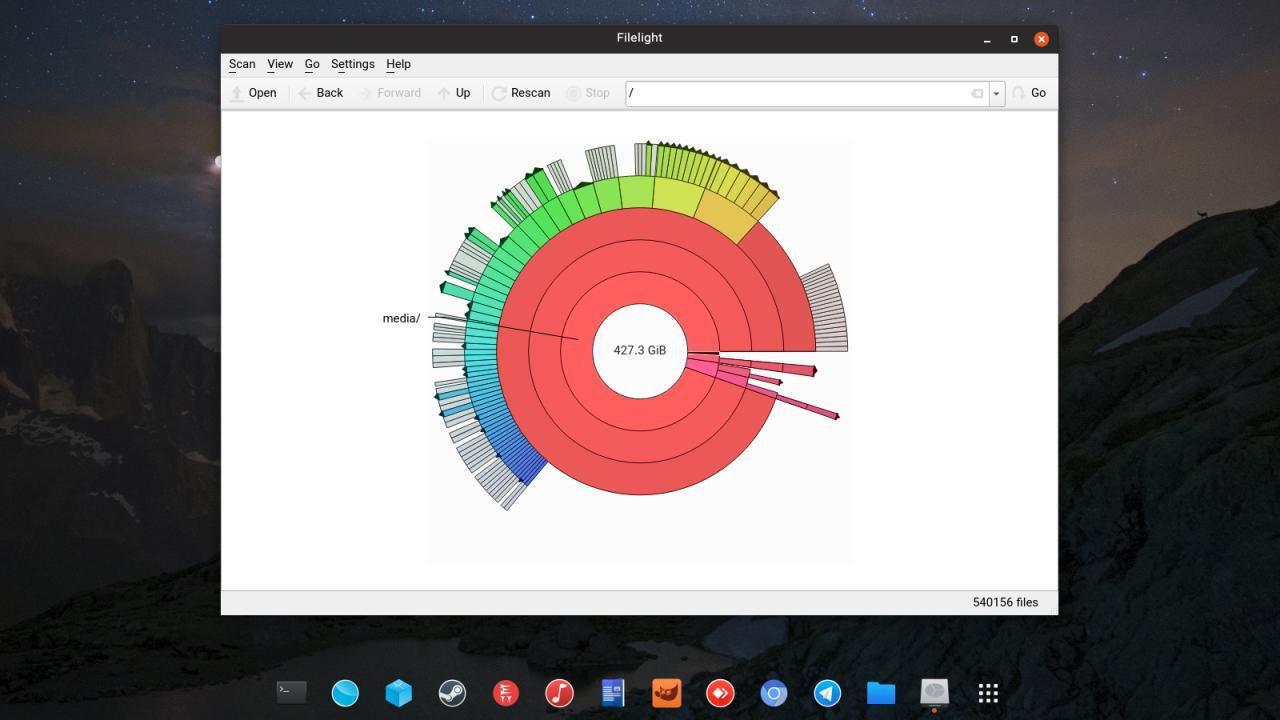The width and height of the screenshot is (1280, 720).
Task: Open the Scan menu
Action: coord(242,64)
